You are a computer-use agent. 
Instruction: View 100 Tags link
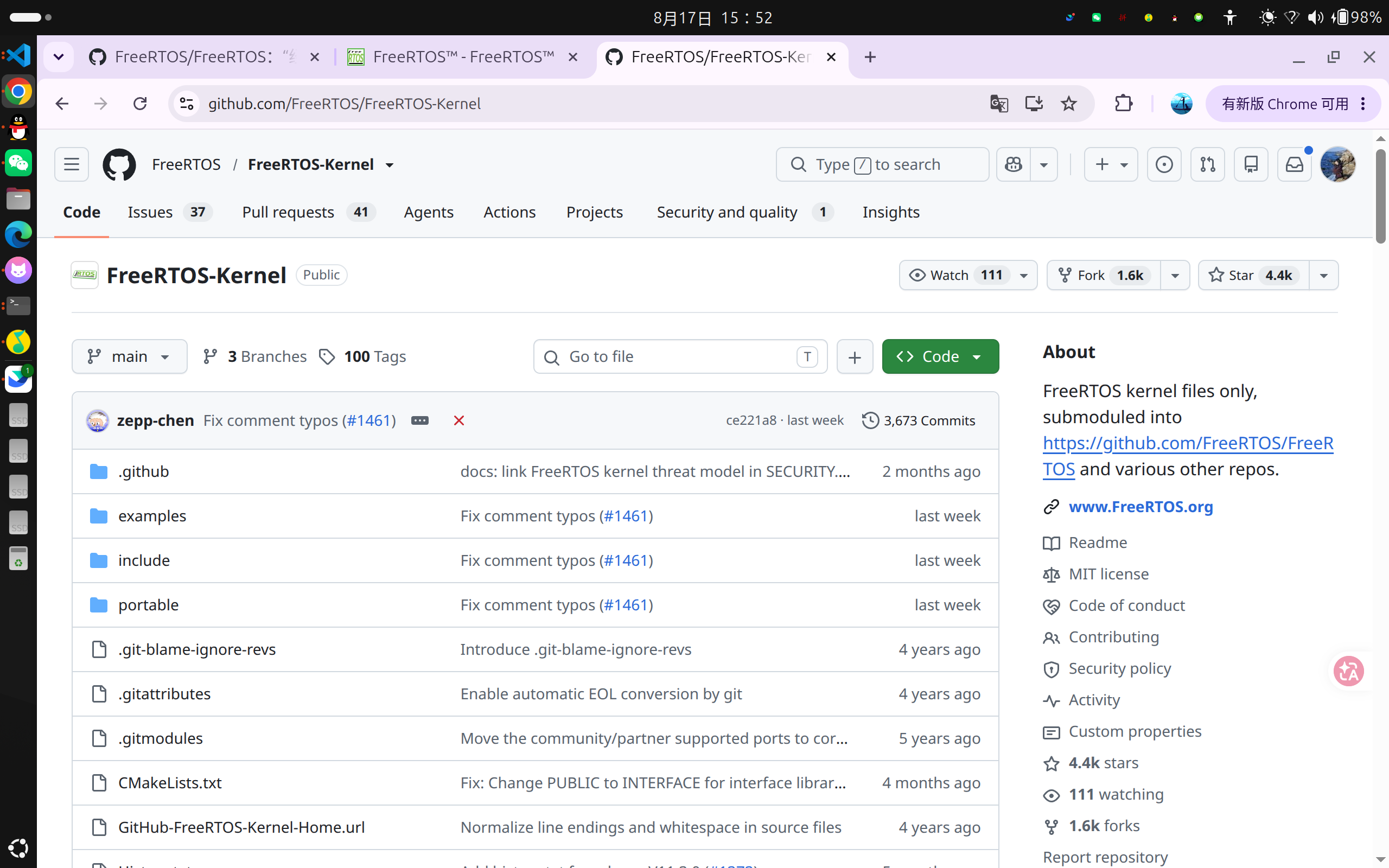click(x=363, y=356)
